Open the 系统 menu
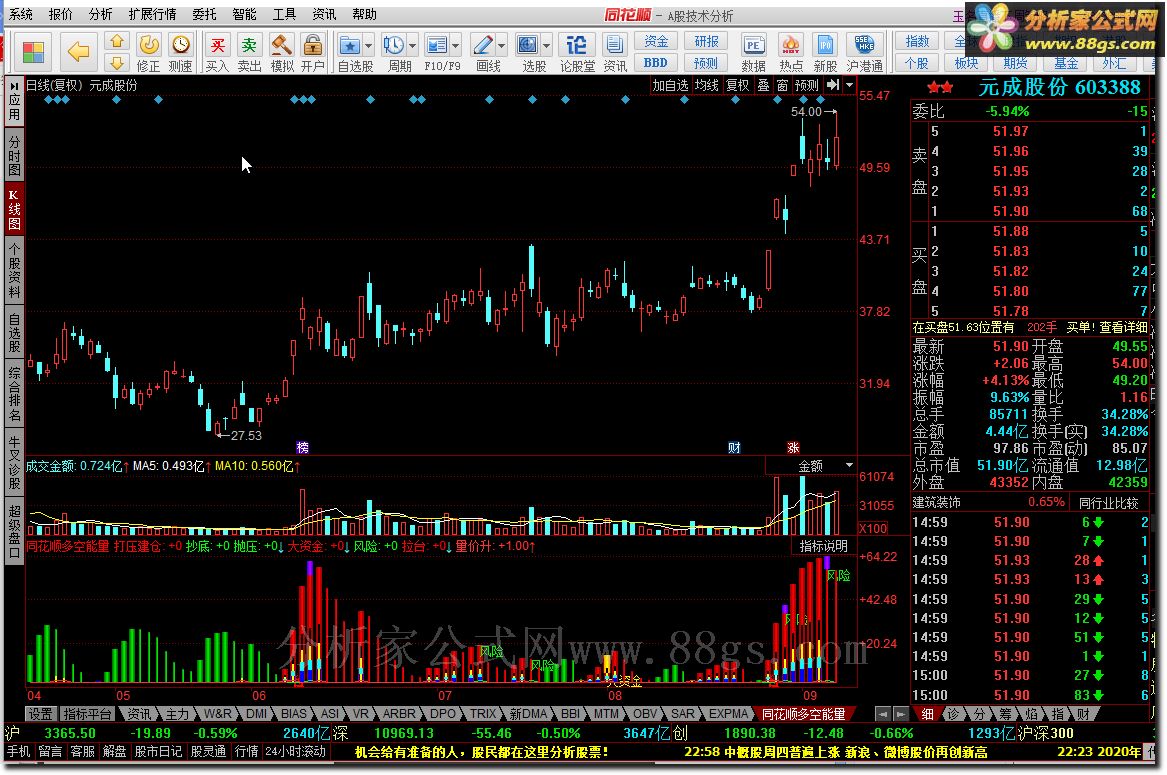The image size is (1167, 775). pyautogui.click(x=20, y=14)
